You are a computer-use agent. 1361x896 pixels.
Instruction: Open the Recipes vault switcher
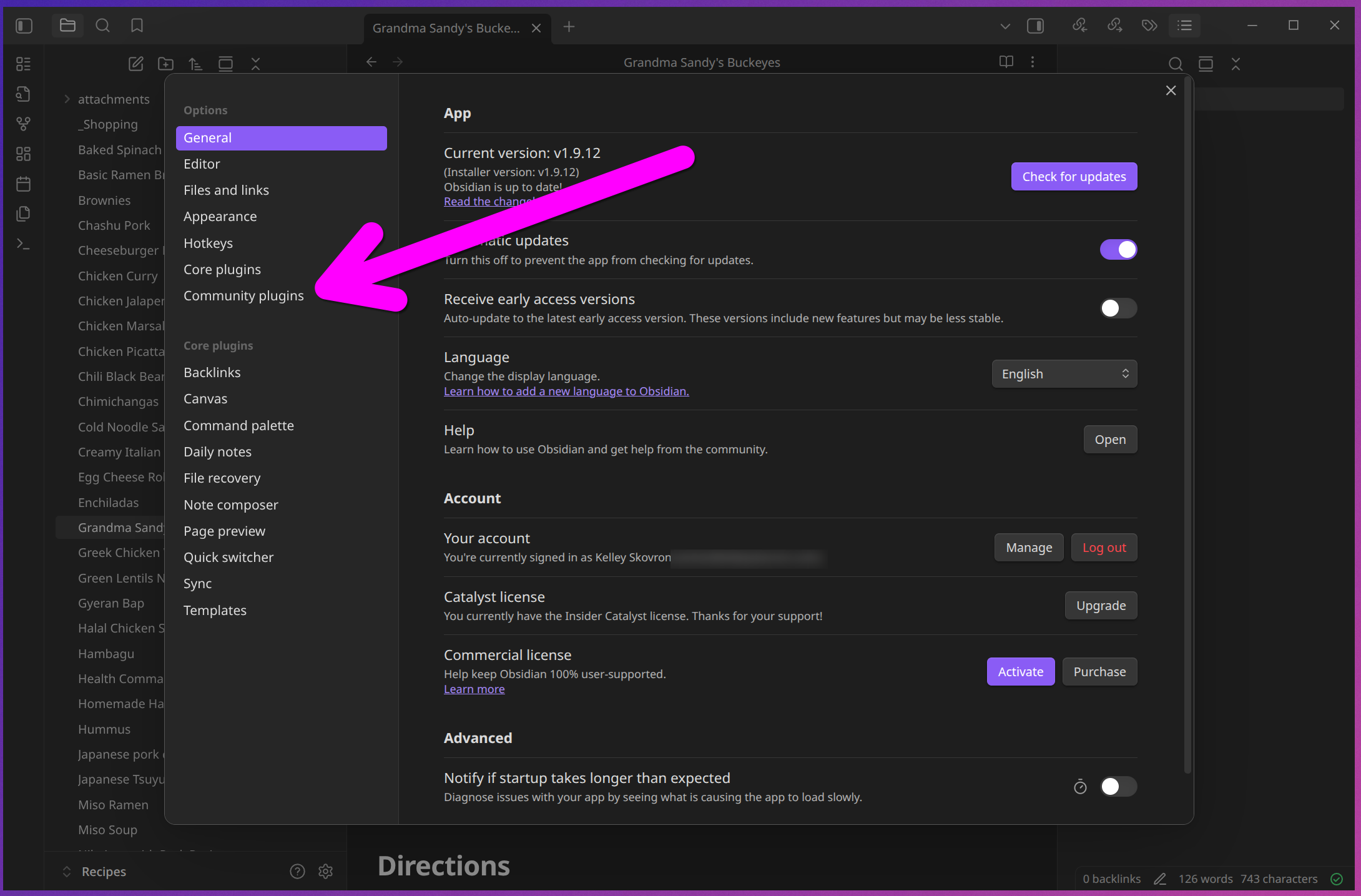[x=103, y=871]
